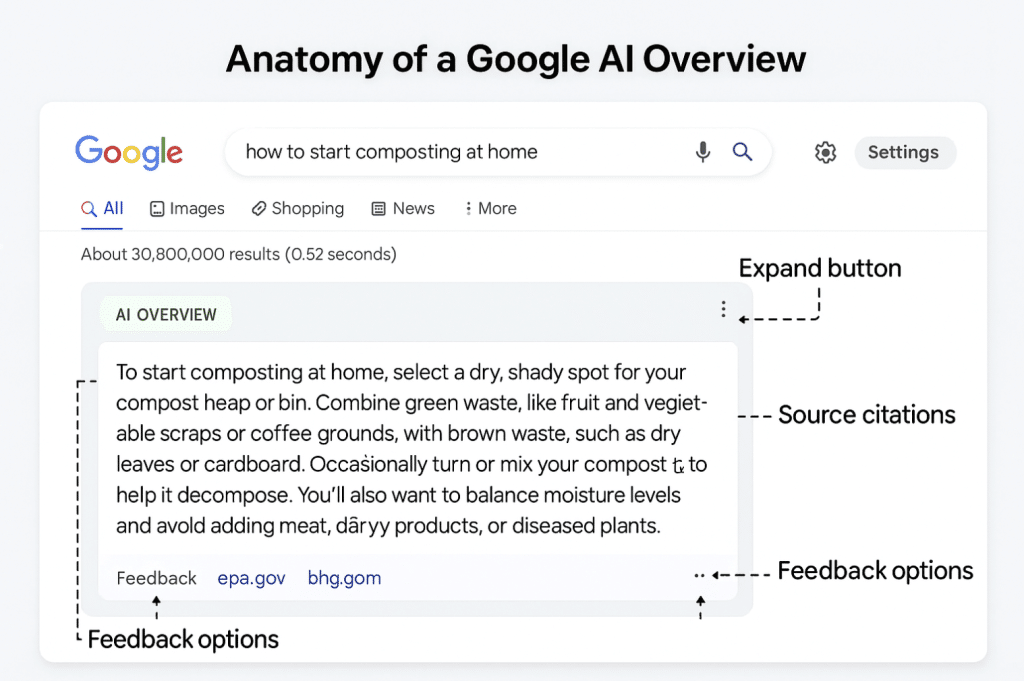Click the AI OVERVIEW badge label
Viewport: 1024px width, 681px height.
[x=166, y=314]
